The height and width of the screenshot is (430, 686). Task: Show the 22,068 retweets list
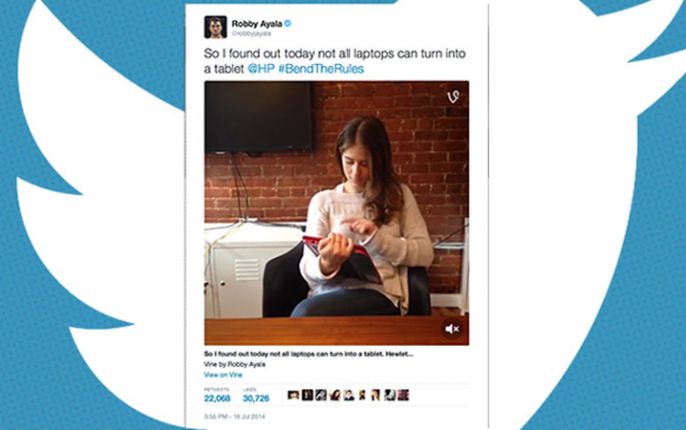point(217,395)
